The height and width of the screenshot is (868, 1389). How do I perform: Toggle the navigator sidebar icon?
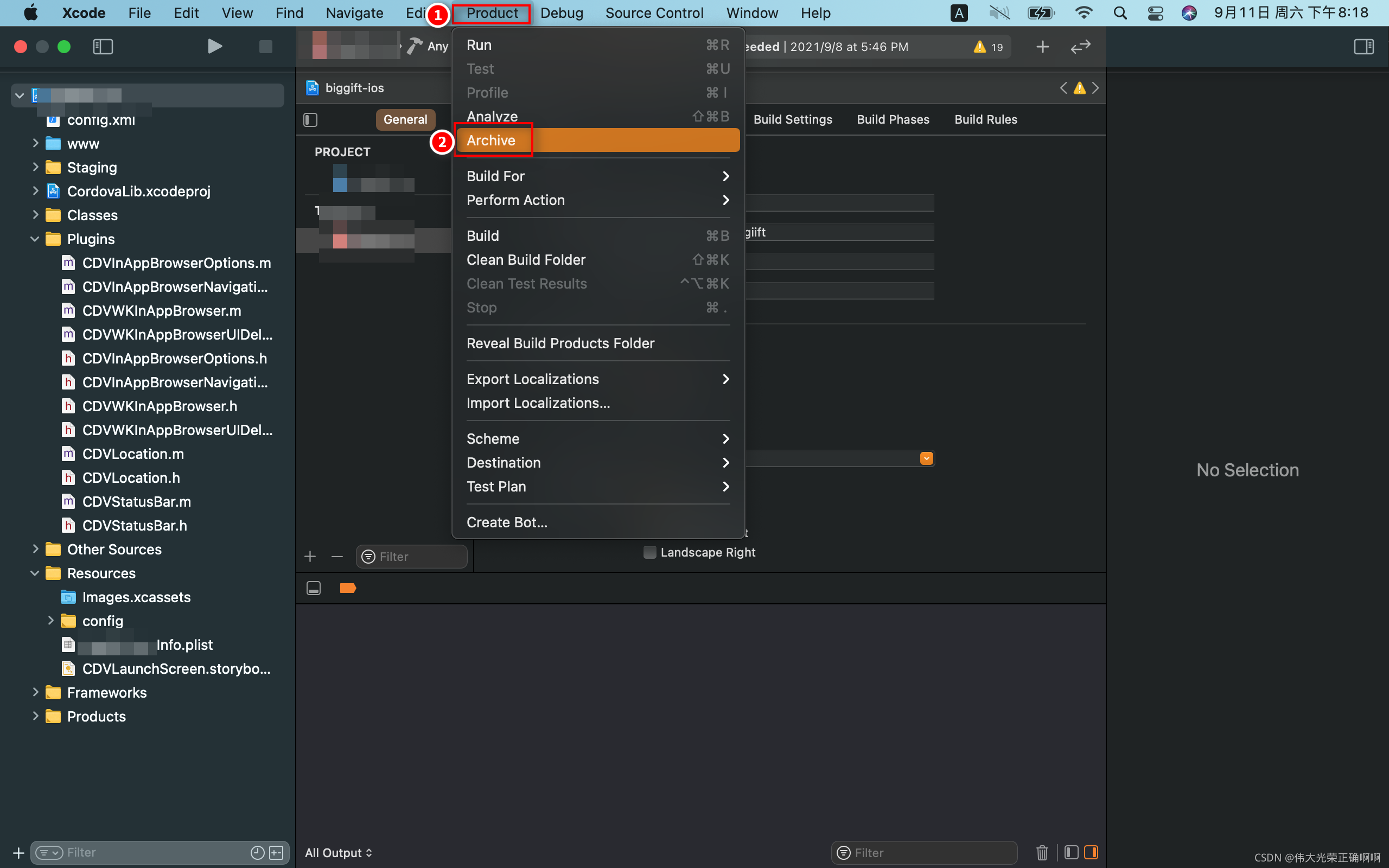tap(103, 47)
